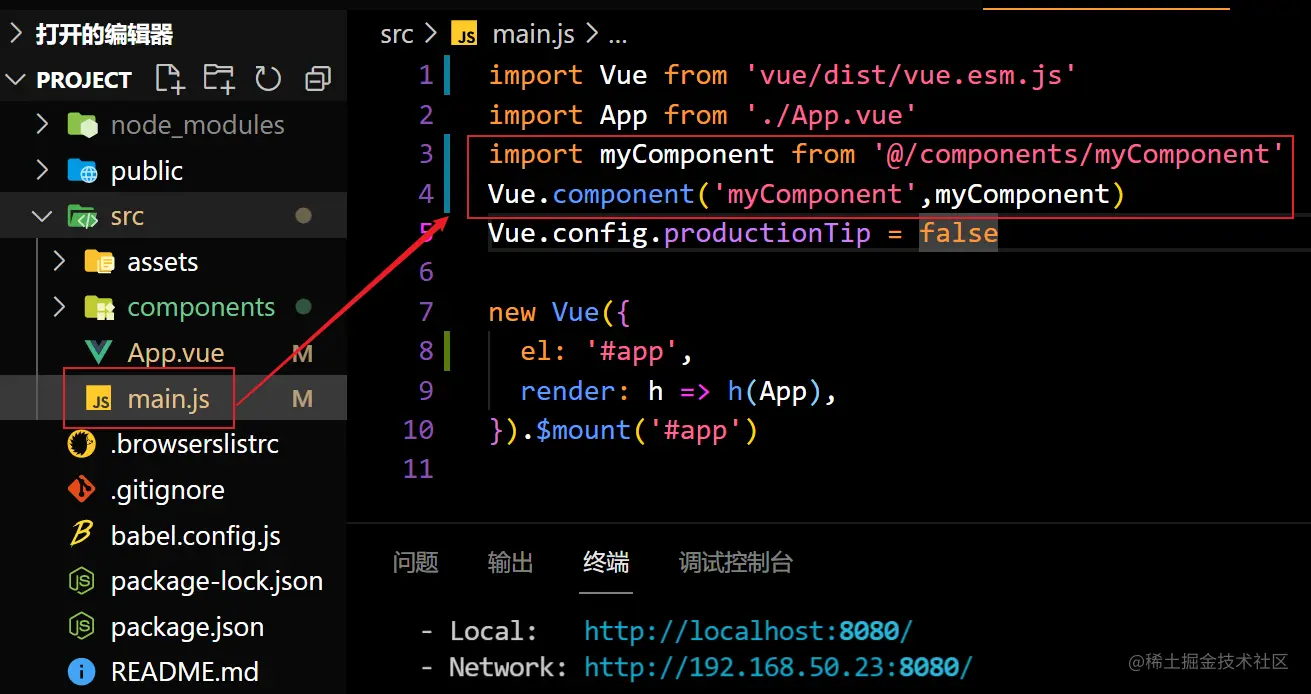
Task: Expand the 打开的编辑器 section
Action: [15, 34]
